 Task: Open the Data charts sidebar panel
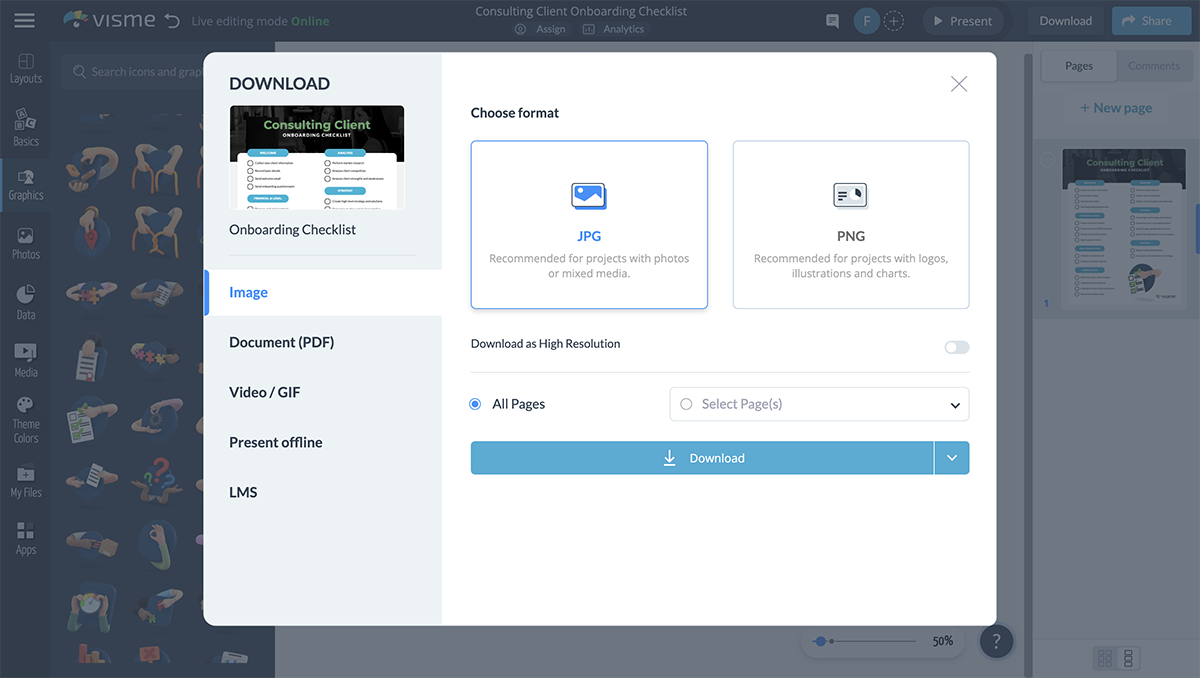[26, 302]
